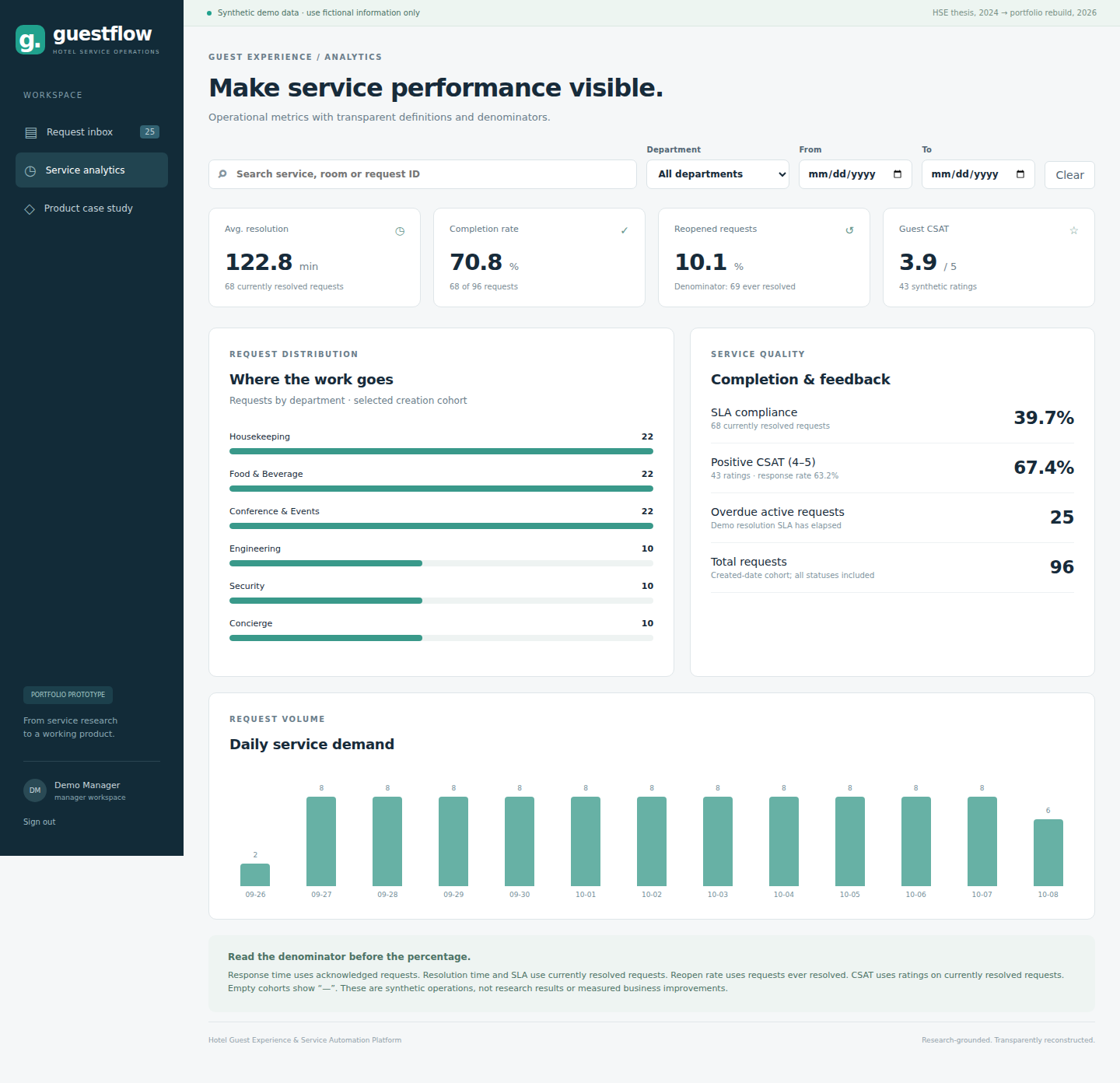Click the Request inbox list icon
This screenshot has width=1120, height=1083.
pos(31,133)
